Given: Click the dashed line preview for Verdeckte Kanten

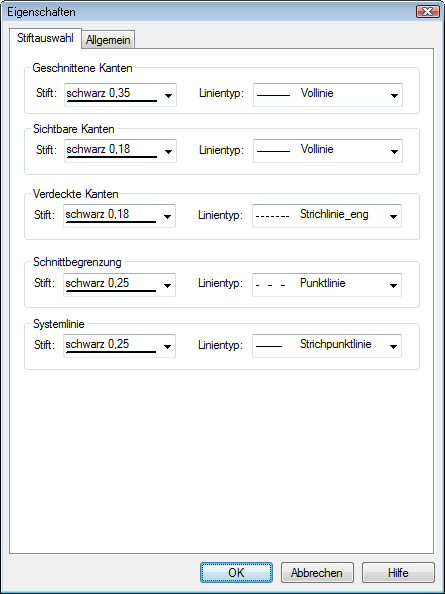Looking at the screenshot, I should pyautogui.click(x=273, y=217).
